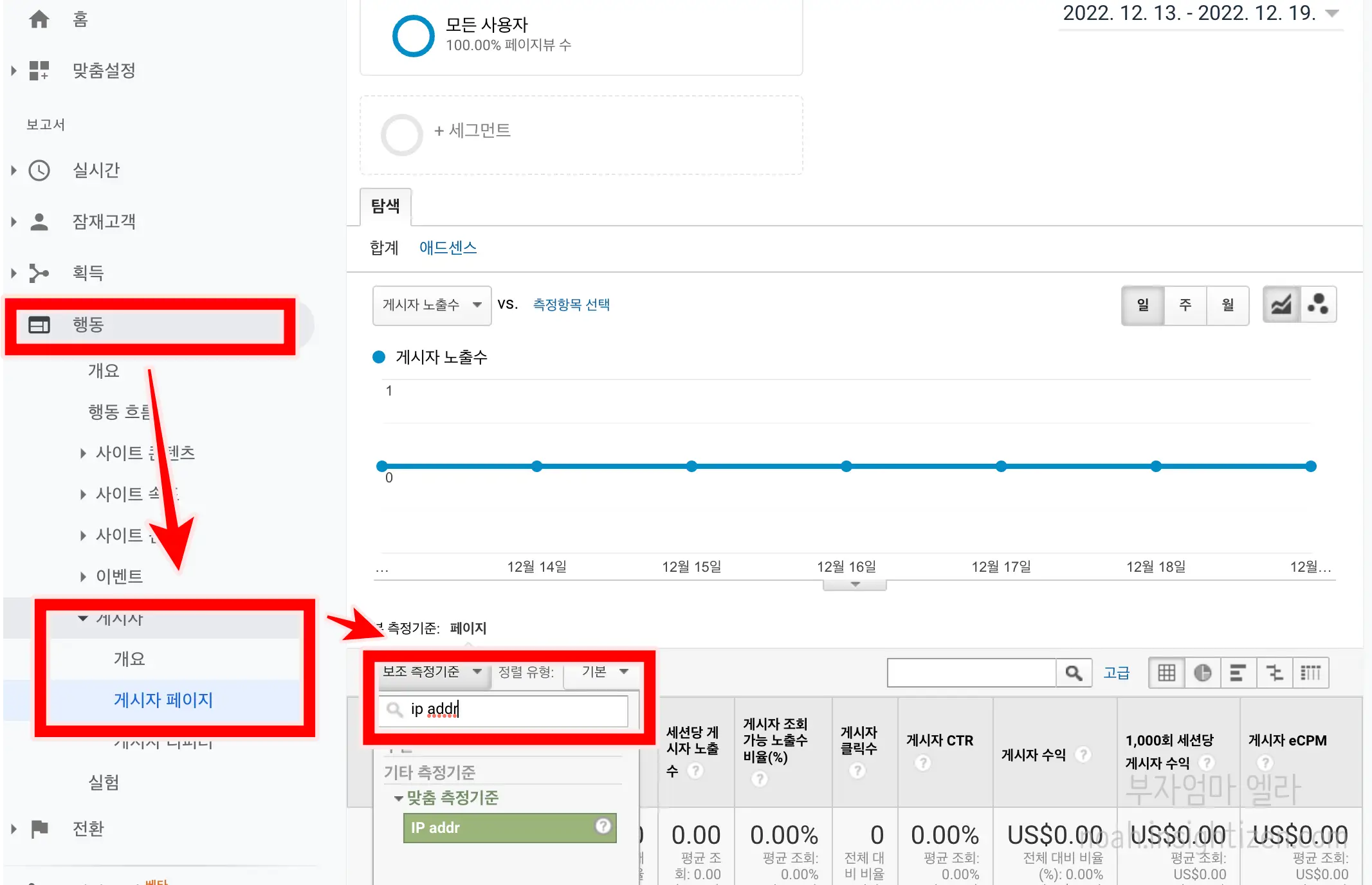Set graph interval to 주 (week)

[x=1185, y=305]
